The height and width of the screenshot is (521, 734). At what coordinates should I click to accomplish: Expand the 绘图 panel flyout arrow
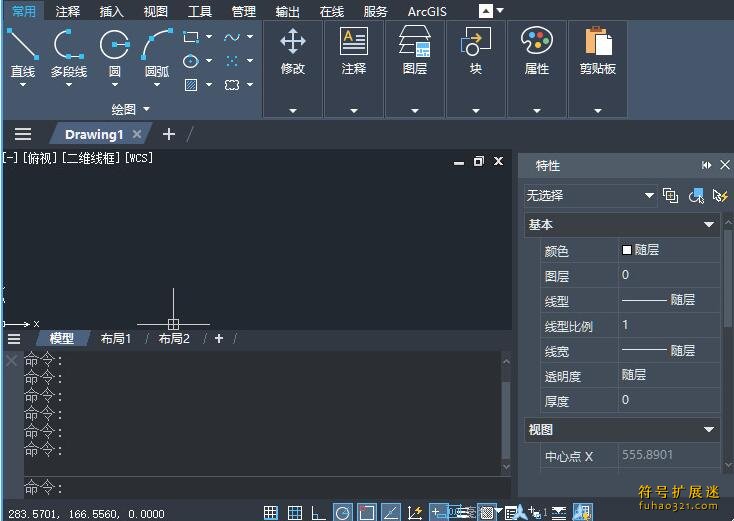pos(147,109)
